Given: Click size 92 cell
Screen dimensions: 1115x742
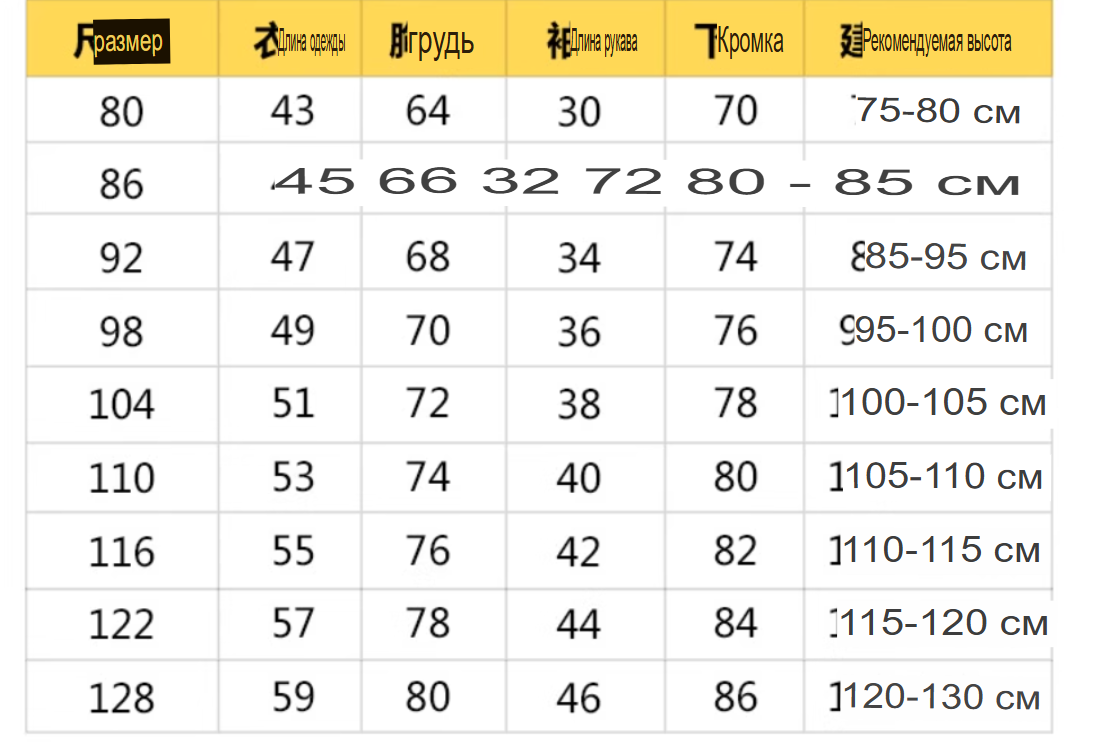Looking at the screenshot, I should pyautogui.click(x=122, y=258).
